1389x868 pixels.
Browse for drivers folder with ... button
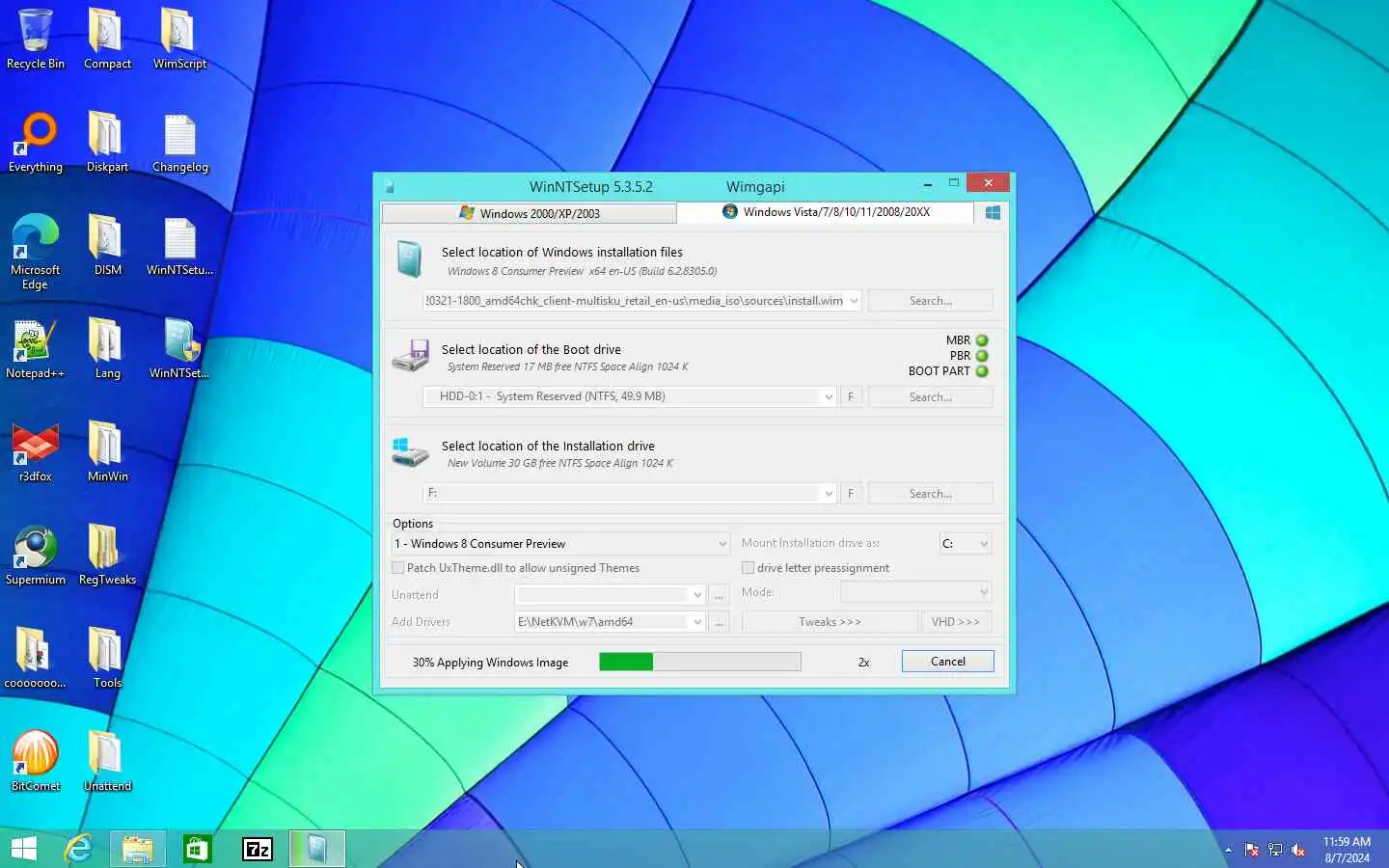pyautogui.click(x=719, y=622)
